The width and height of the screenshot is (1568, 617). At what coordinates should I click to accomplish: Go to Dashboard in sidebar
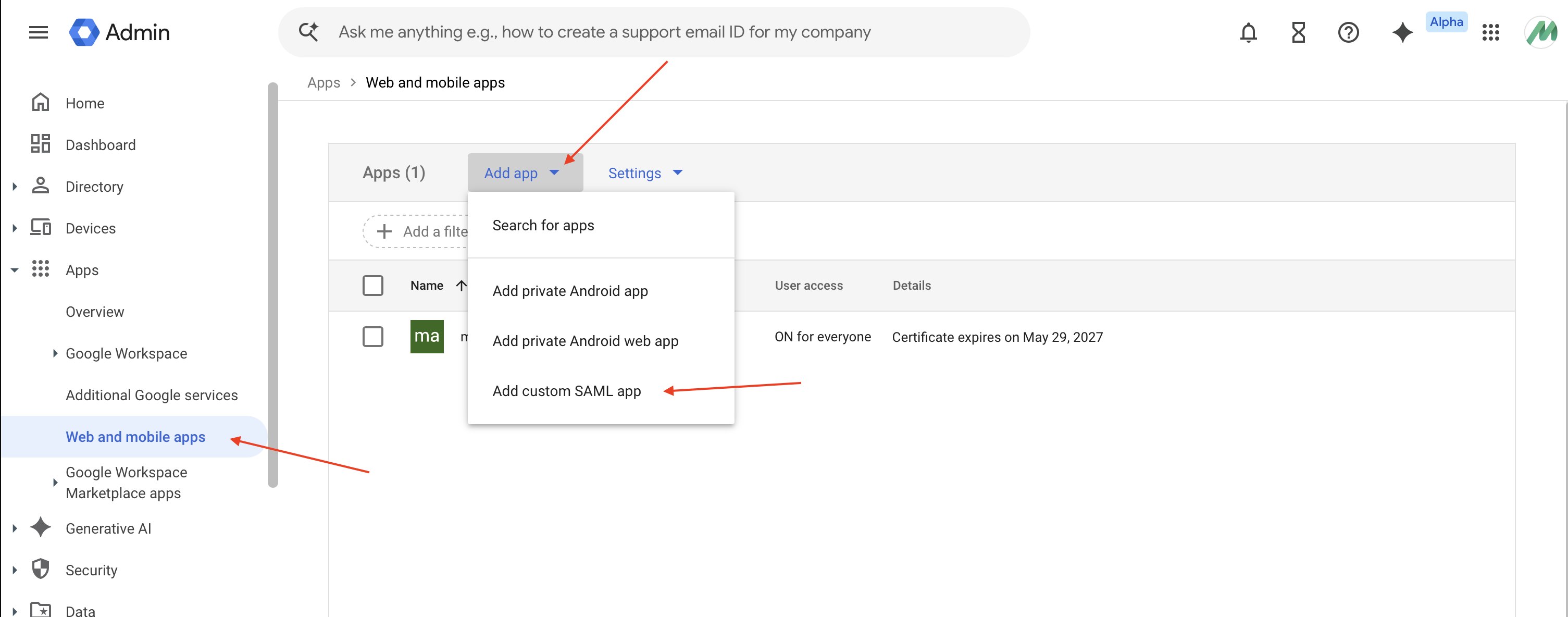tap(101, 145)
